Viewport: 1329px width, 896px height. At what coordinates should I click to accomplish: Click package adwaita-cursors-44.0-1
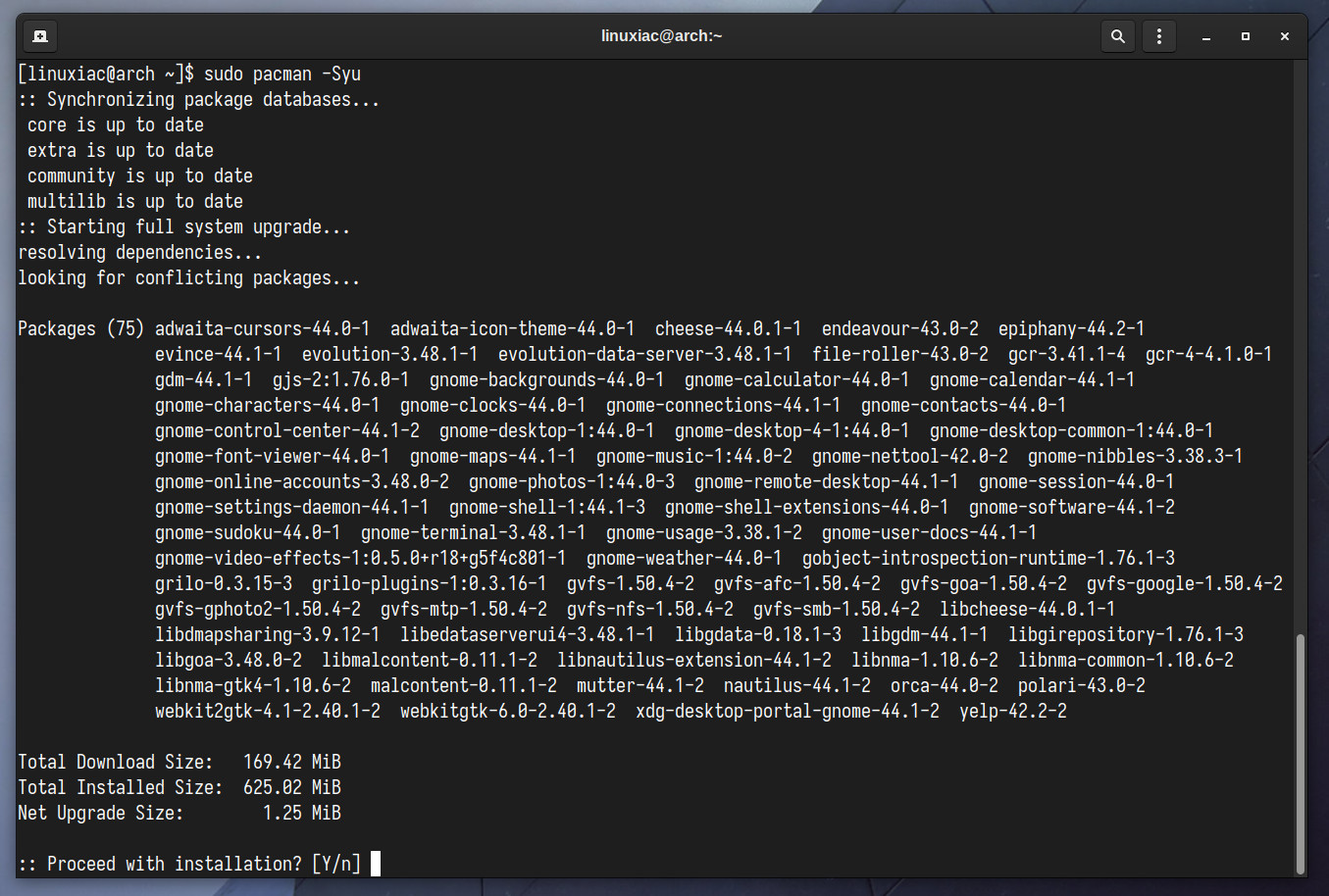tap(263, 329)
